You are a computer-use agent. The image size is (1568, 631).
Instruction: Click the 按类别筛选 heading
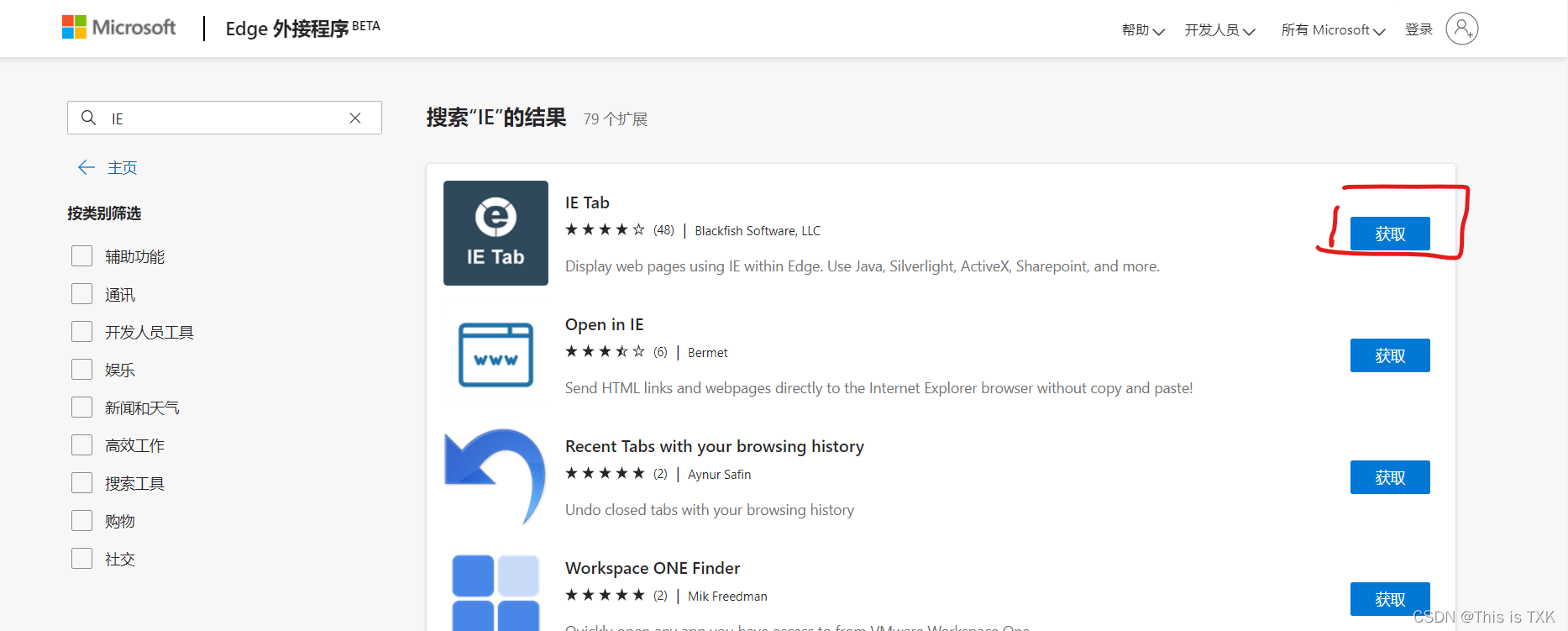(104, 213)
